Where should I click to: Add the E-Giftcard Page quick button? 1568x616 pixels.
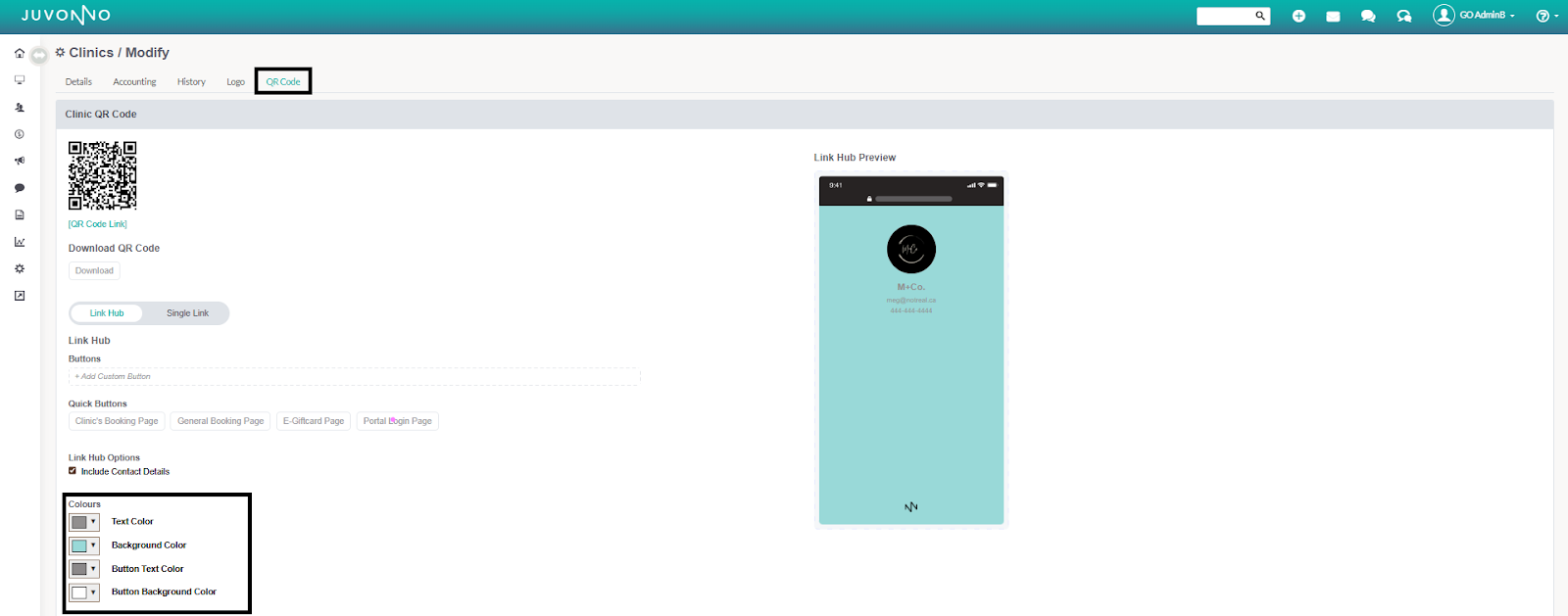(314, 421)
